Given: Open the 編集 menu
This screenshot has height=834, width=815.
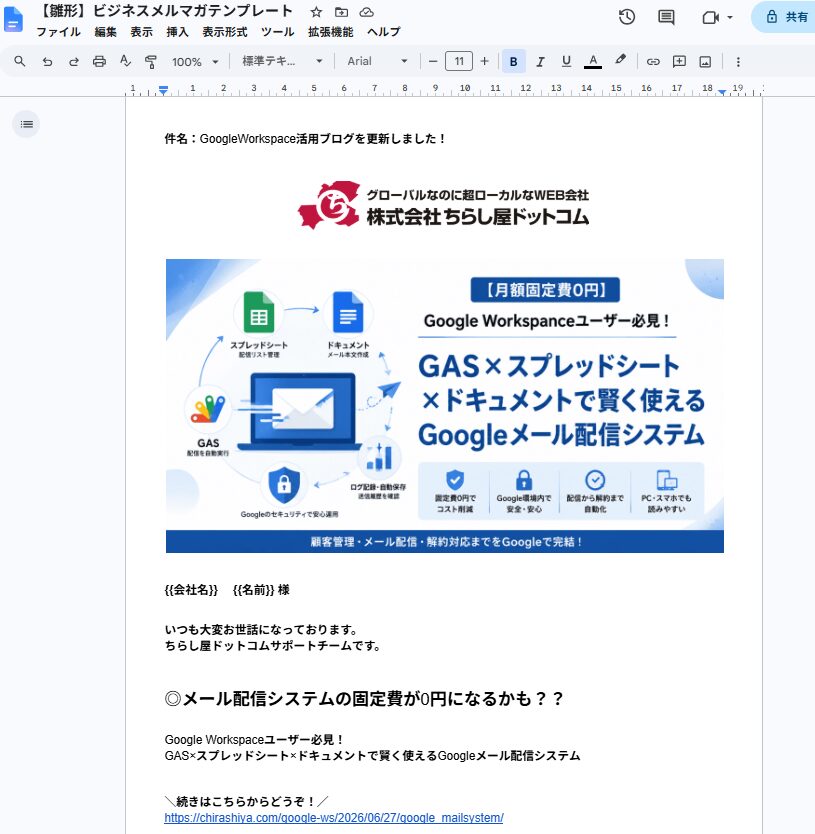Looking at the screenshot, I should (x=105, y=32).
